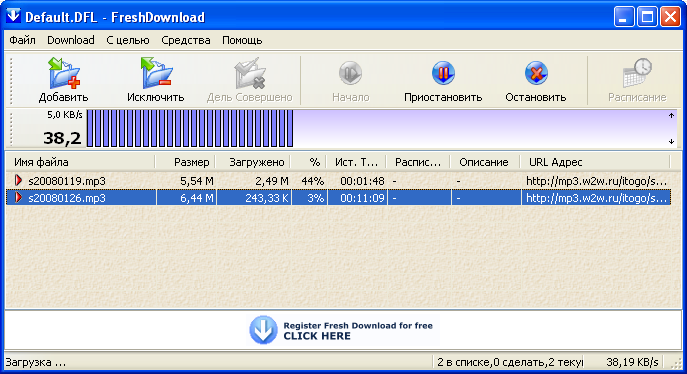
Task: Click the blue download speed graph bars
Action: click(x=190, y=128)
